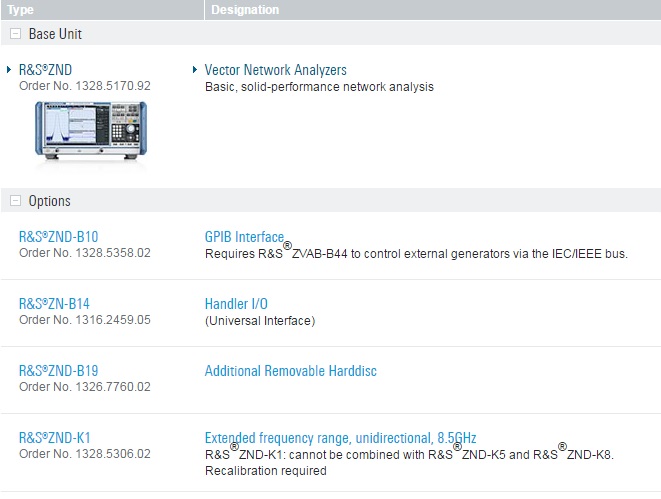
Task: Collapse the Base Unit section minus icon
Action: tap(15, 34)
